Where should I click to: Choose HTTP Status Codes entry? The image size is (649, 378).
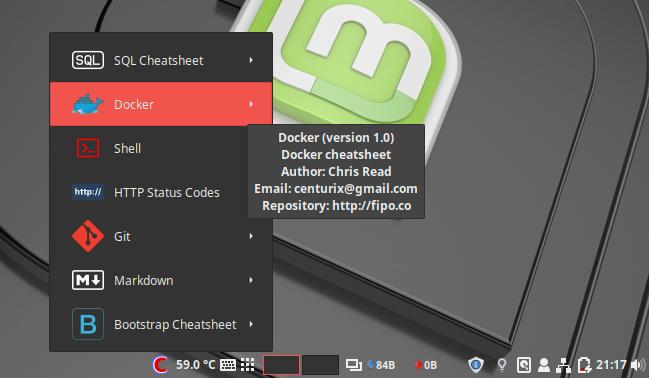coord(161,192)
